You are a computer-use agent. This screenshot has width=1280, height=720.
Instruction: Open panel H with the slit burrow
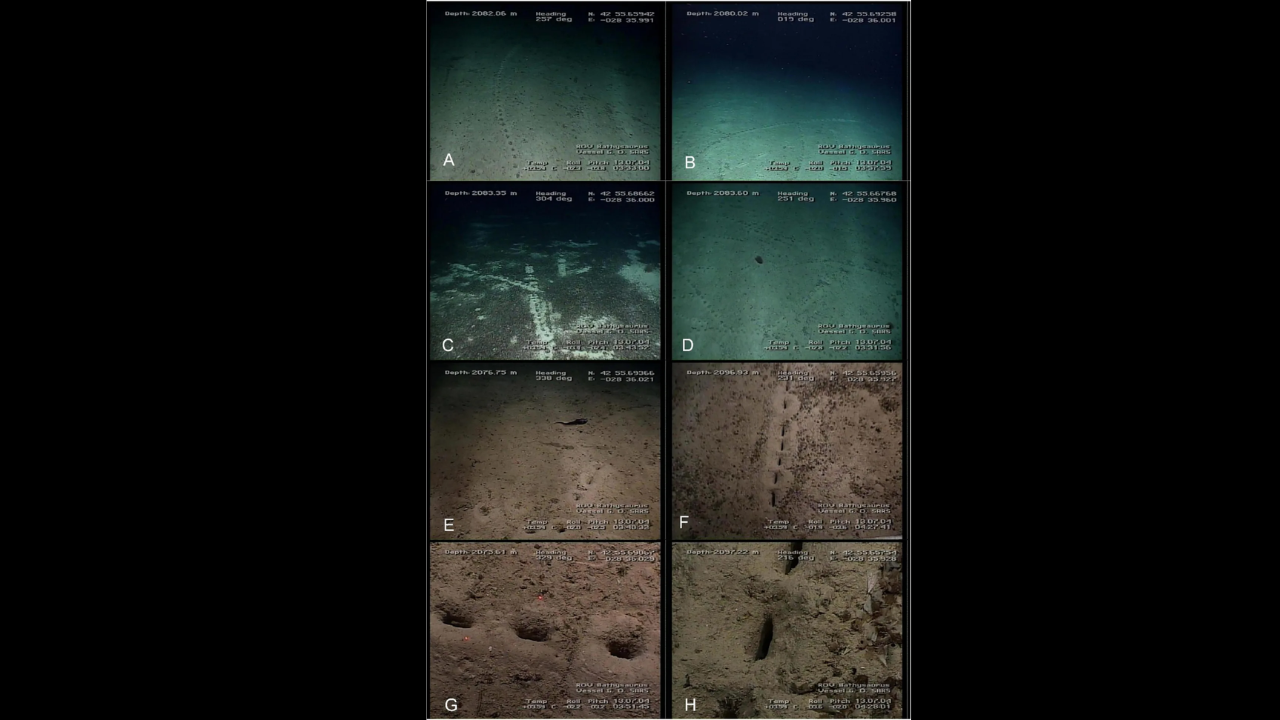pyautogui.click(x=786, y=630)
